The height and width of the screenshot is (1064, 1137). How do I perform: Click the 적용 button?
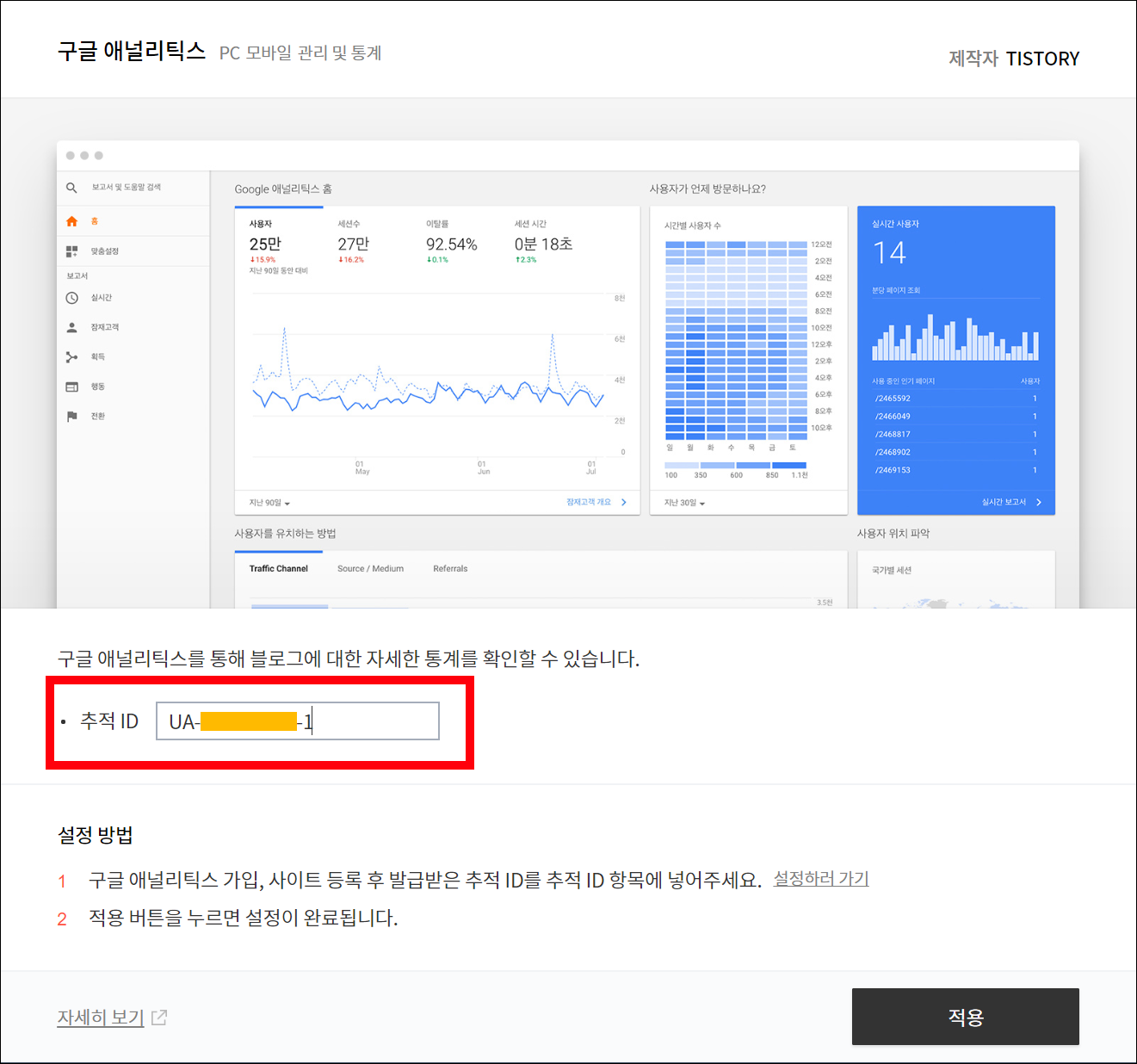(x=965, y=1017)
